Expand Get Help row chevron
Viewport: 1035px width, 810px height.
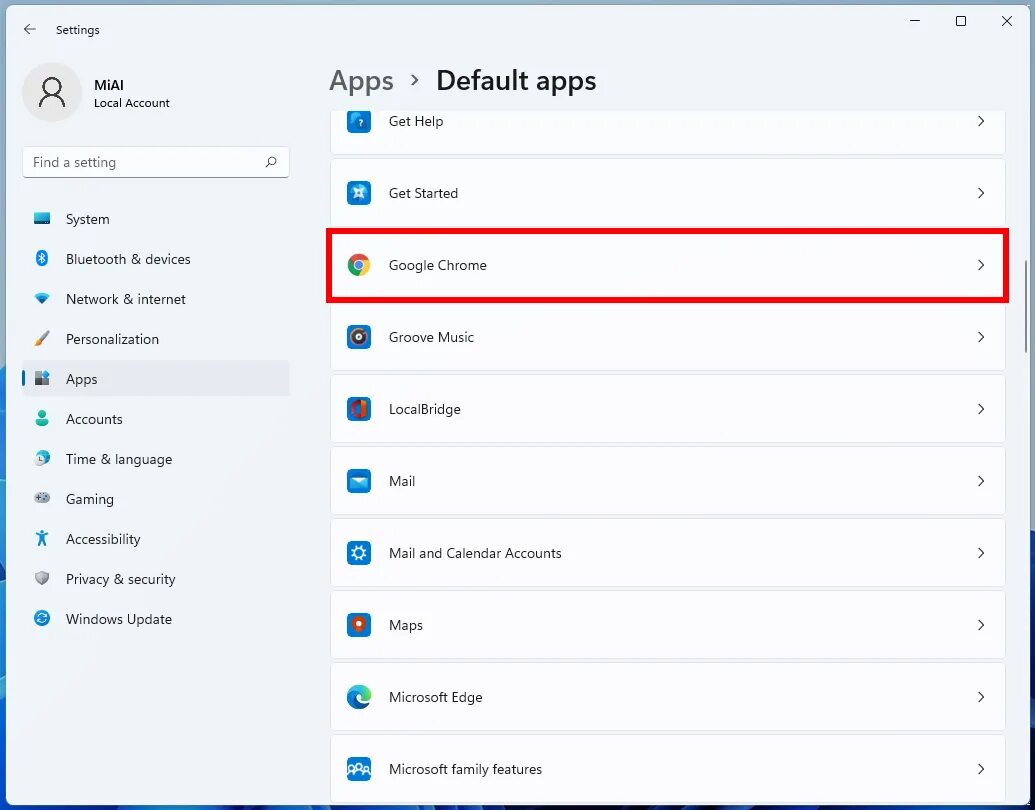click(x=981, y=121)
